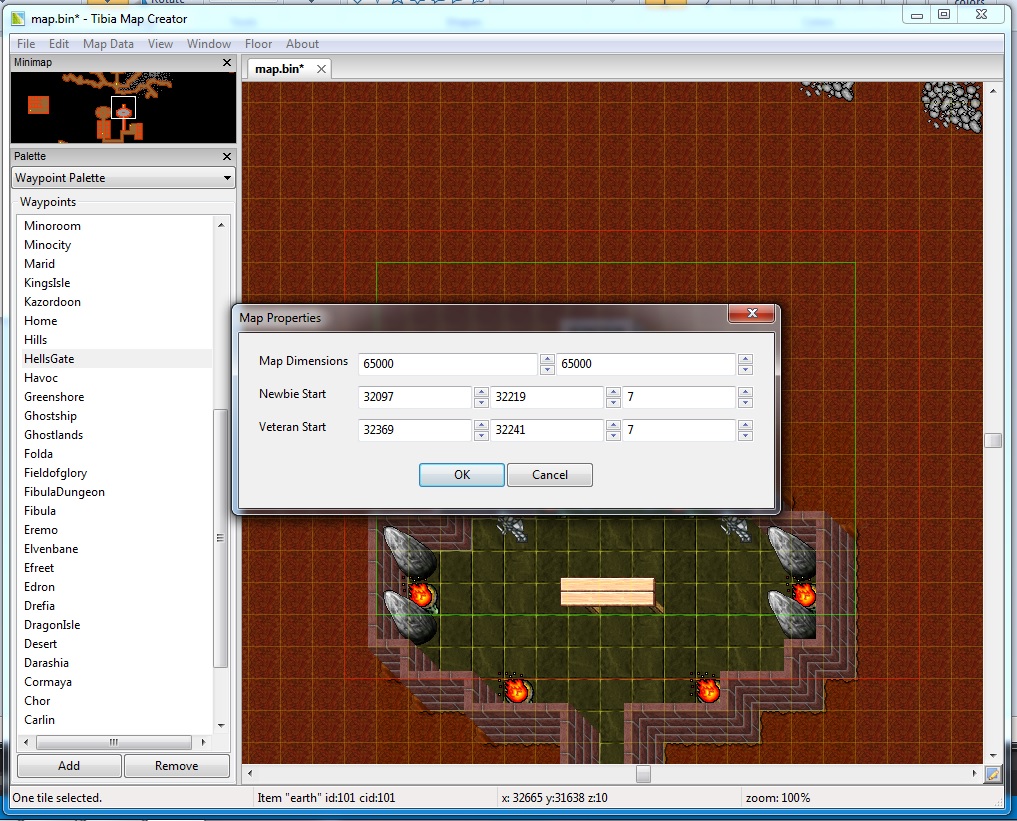Viewport: 1017px width, 821px height.
Task: Open the File menu
Action: click(26, 44)
